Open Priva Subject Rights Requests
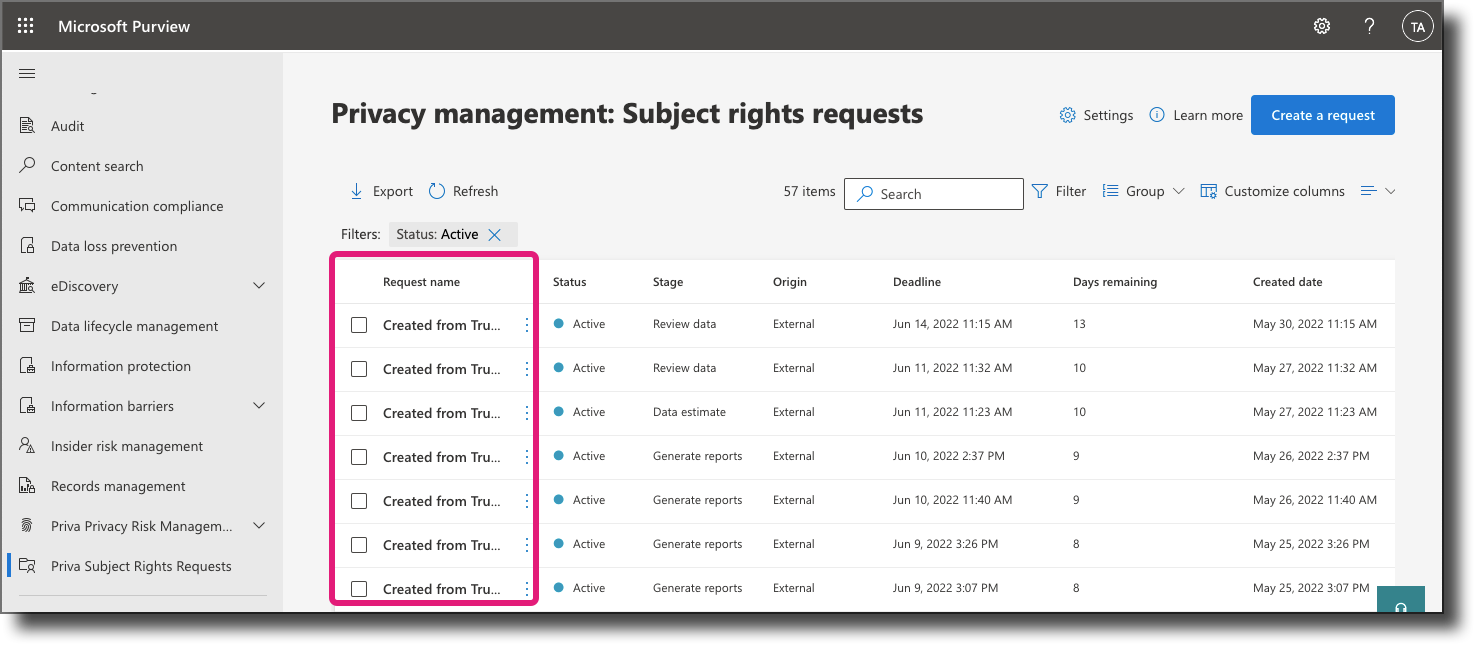This screenshot has width=1475, height=645. [140, 565]
